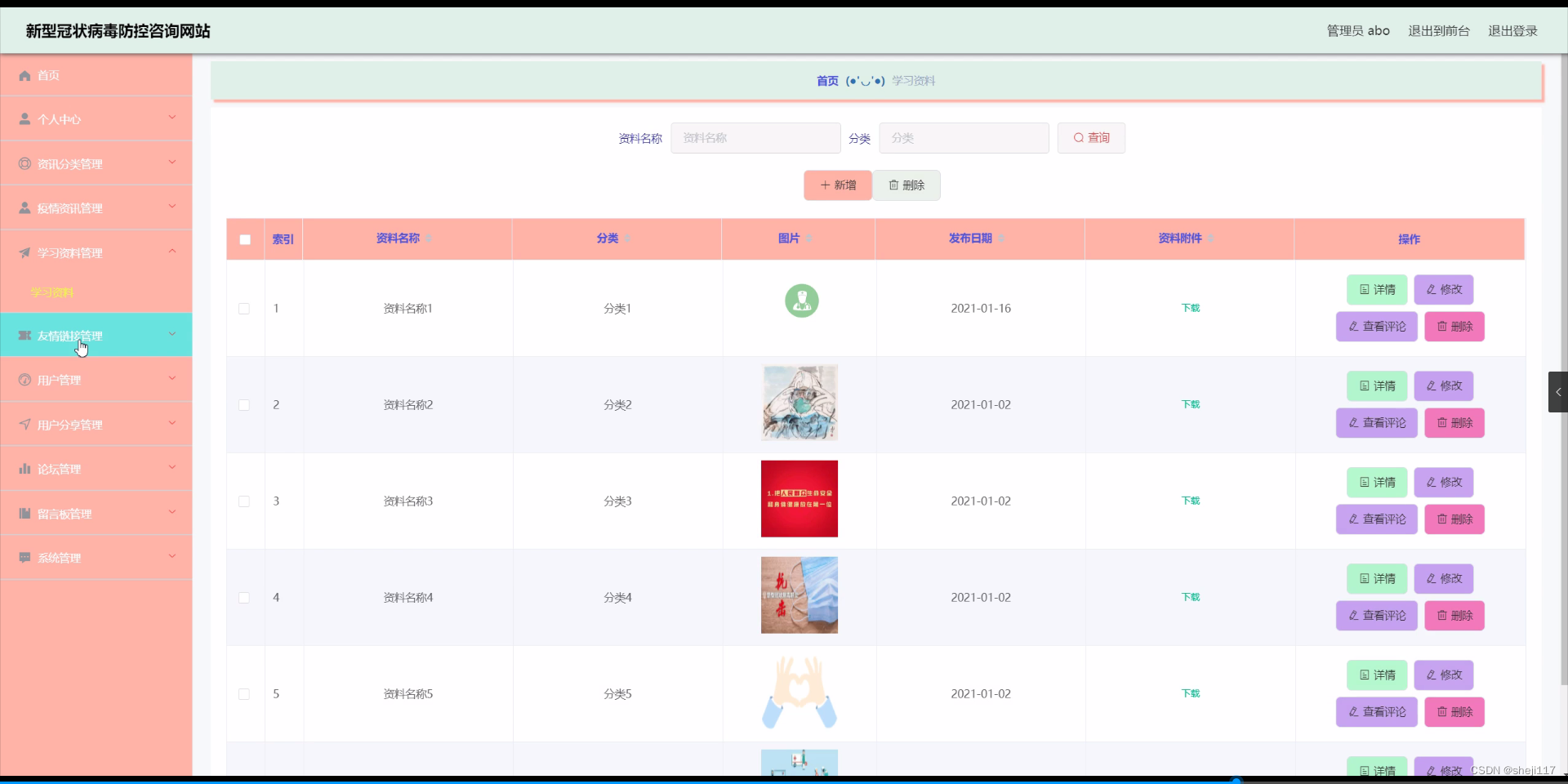This screenshot has width=1568, height=784.
Task: Click the 友情链接管理 ticket icon
Action: coord(24,336)
